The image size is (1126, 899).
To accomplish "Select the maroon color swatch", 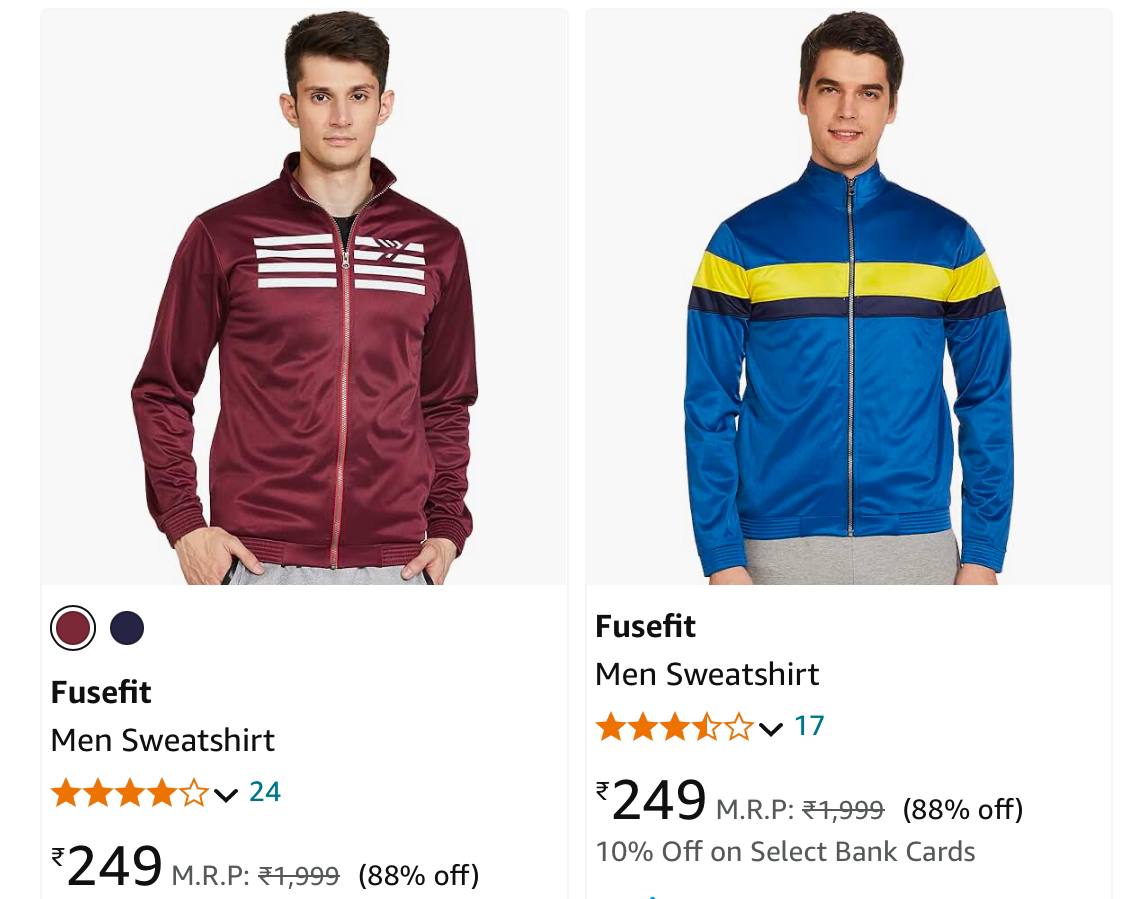I will coord(73,629).
